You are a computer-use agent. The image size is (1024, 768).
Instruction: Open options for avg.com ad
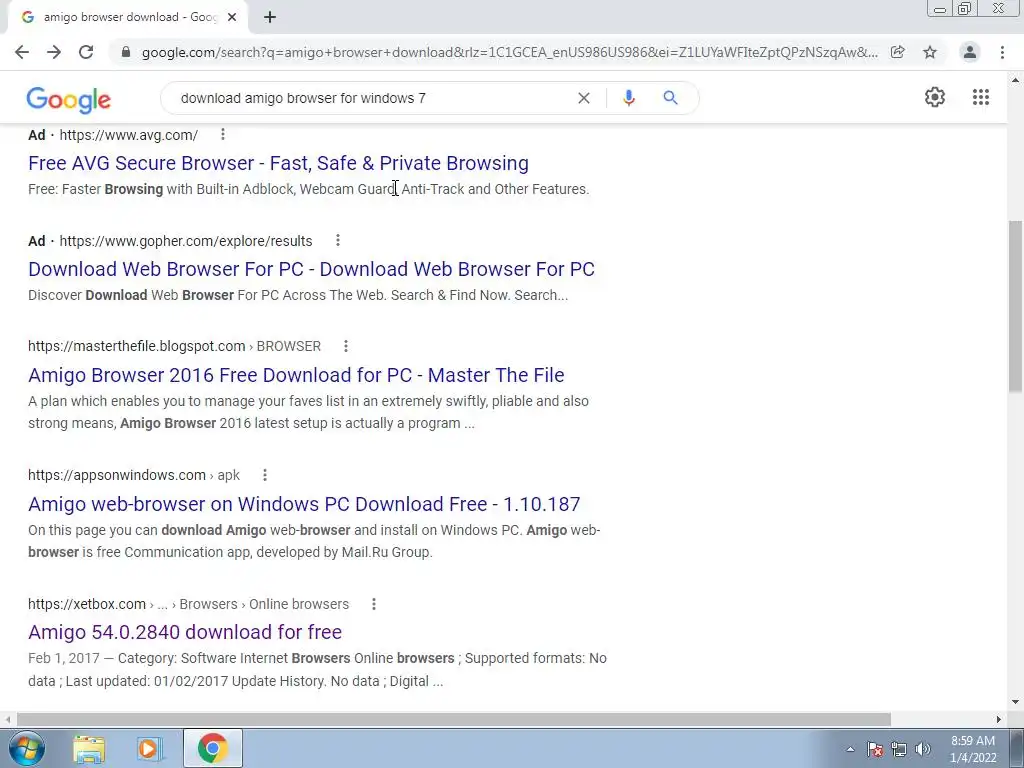tap(223, 135)
